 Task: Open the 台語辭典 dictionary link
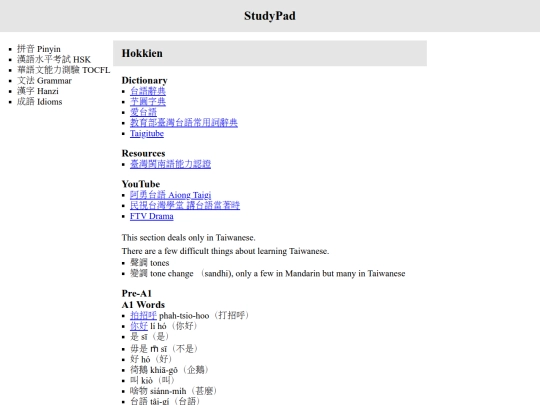[148, 91]
